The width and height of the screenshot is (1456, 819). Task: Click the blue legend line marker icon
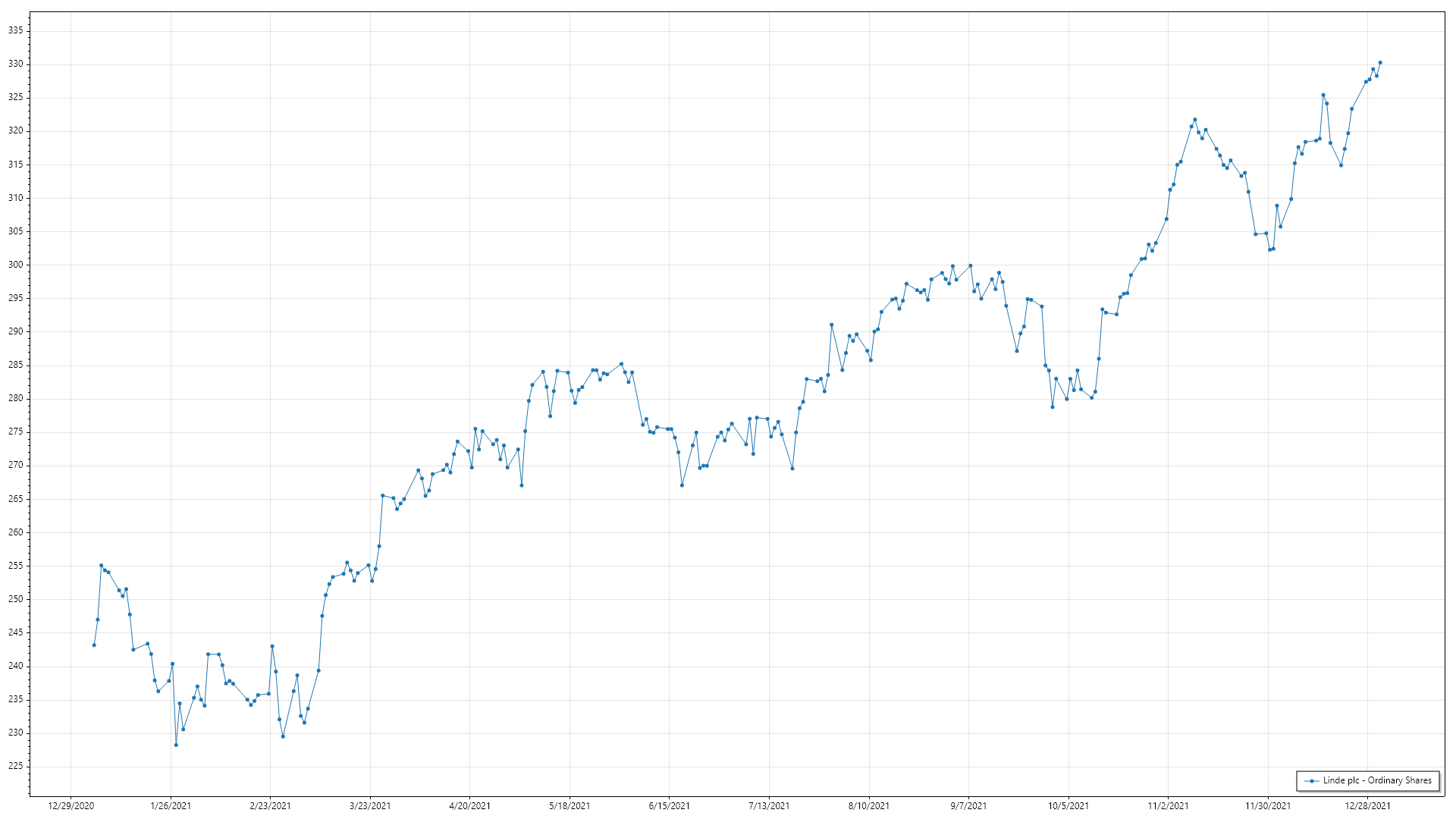tap(1312, 780)
